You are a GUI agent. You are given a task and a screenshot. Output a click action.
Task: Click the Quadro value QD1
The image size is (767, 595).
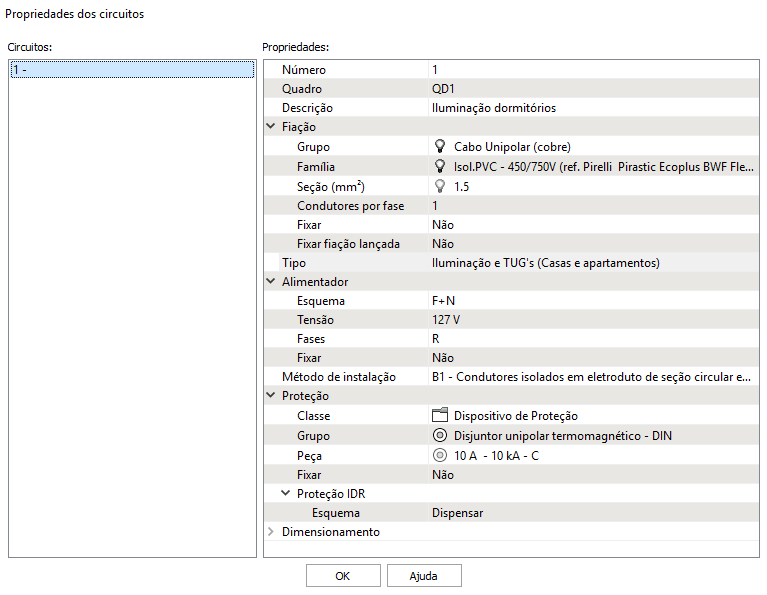[x=592, y=89]
